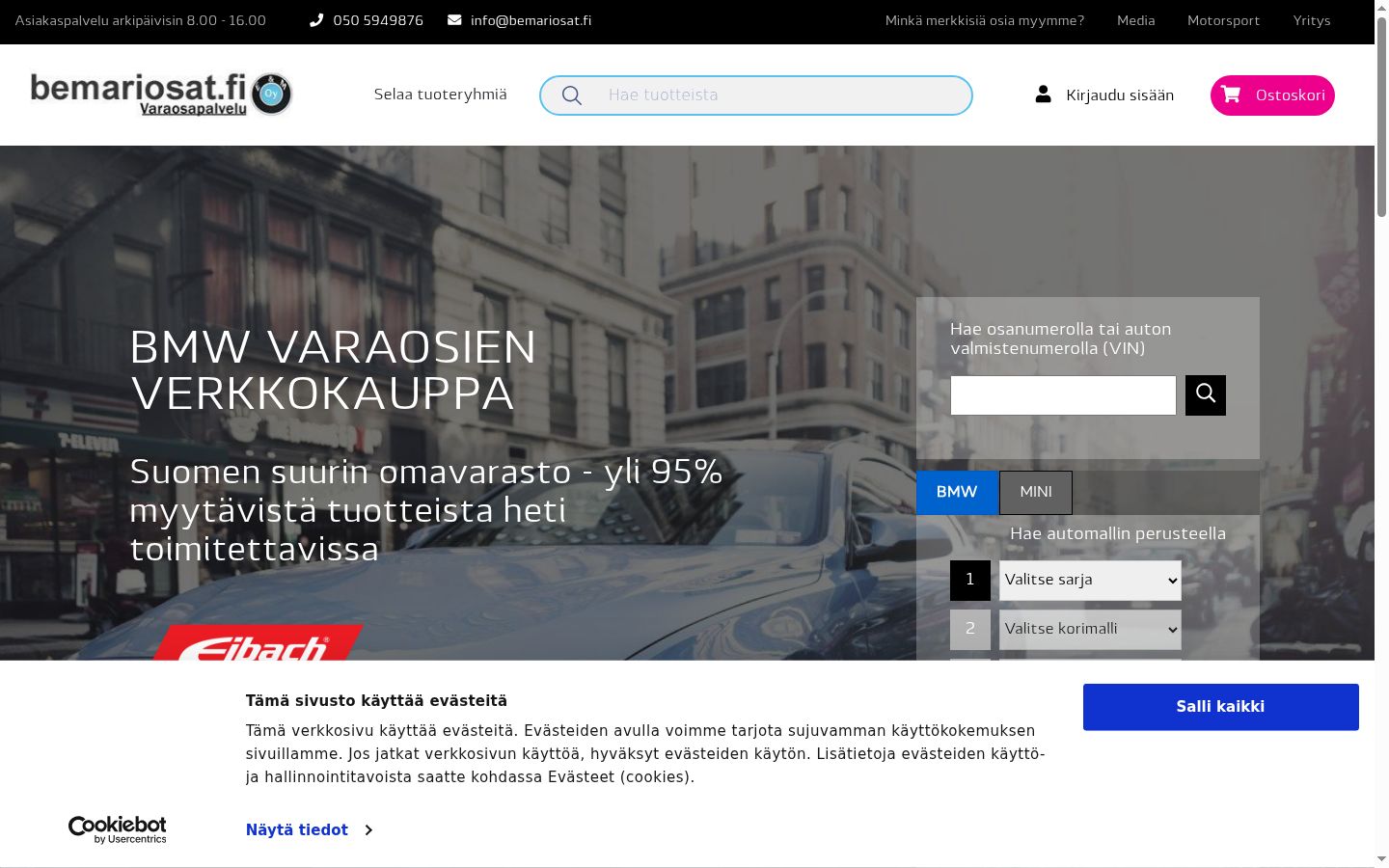
Task: Click Kirjaudu sisään login link
Action: (x=1120, y=95)
